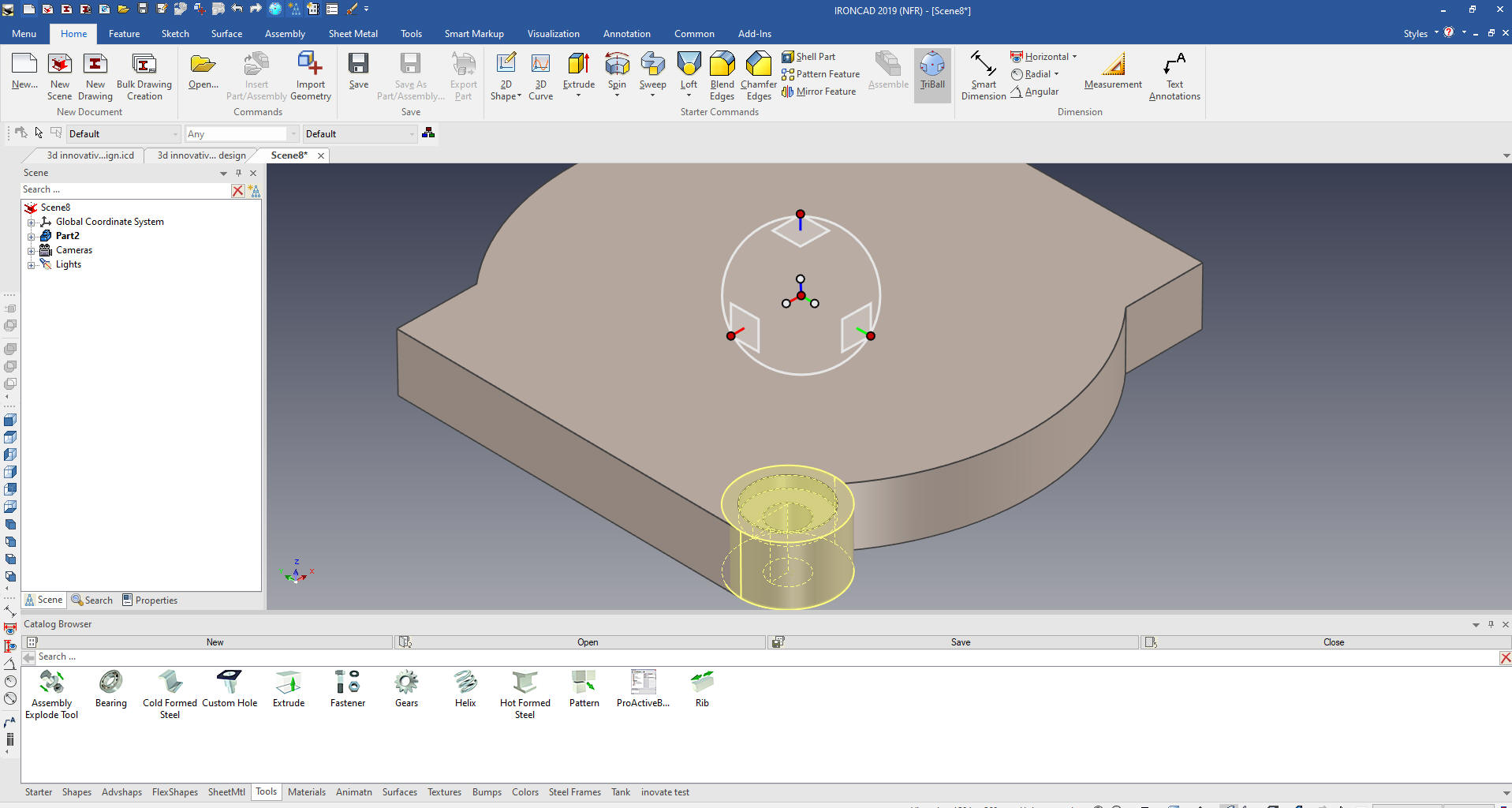This screenshot has width=1512, height=808.
Task: Expand the Cameras tree node
Action: [32, 250]
